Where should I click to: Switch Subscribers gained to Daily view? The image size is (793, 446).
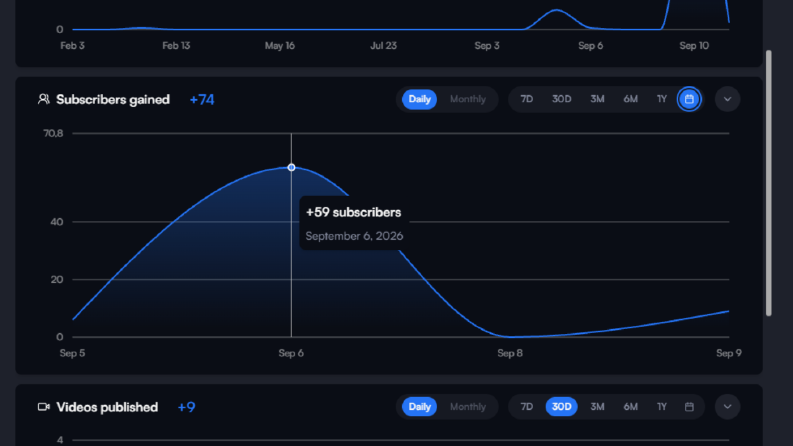click(x=419, y=99)
